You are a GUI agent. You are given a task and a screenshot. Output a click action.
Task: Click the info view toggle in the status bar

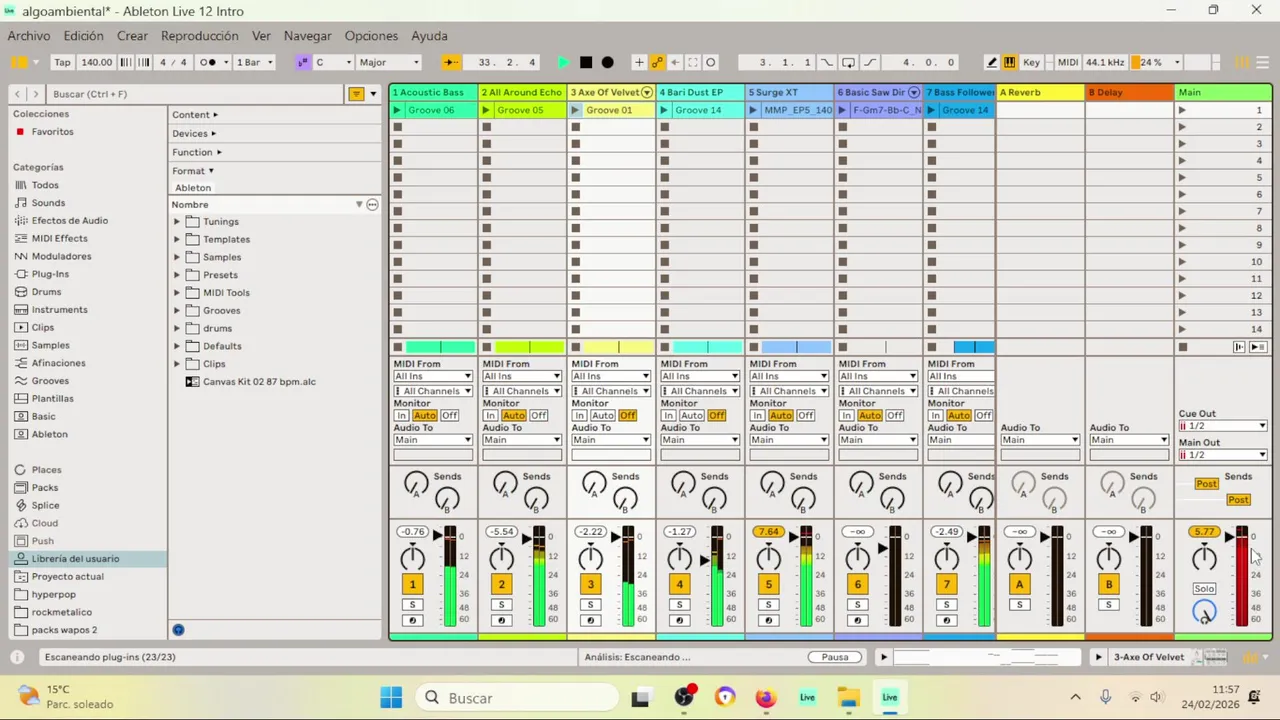17,657
